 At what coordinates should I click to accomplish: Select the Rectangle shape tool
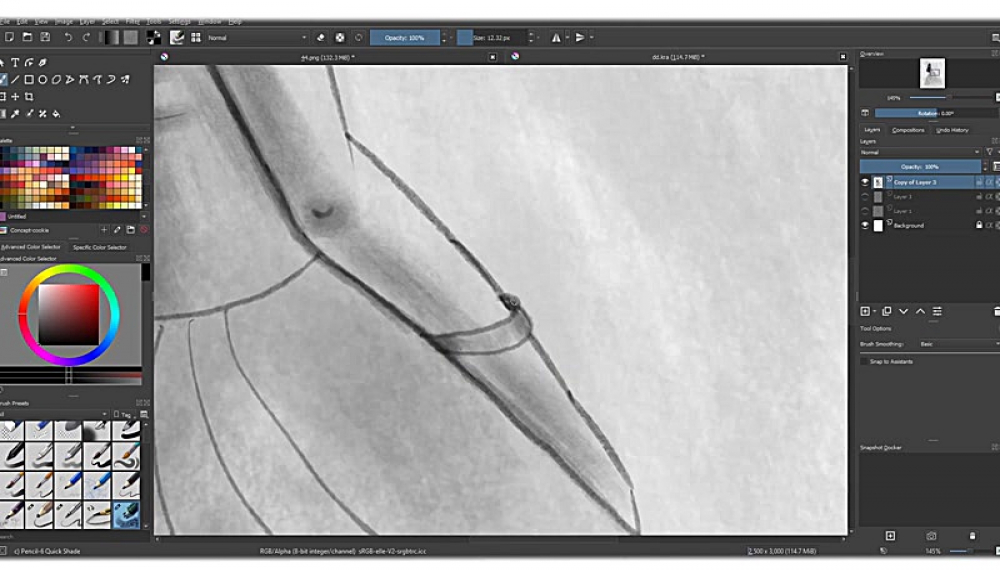(x=29, y=79)
